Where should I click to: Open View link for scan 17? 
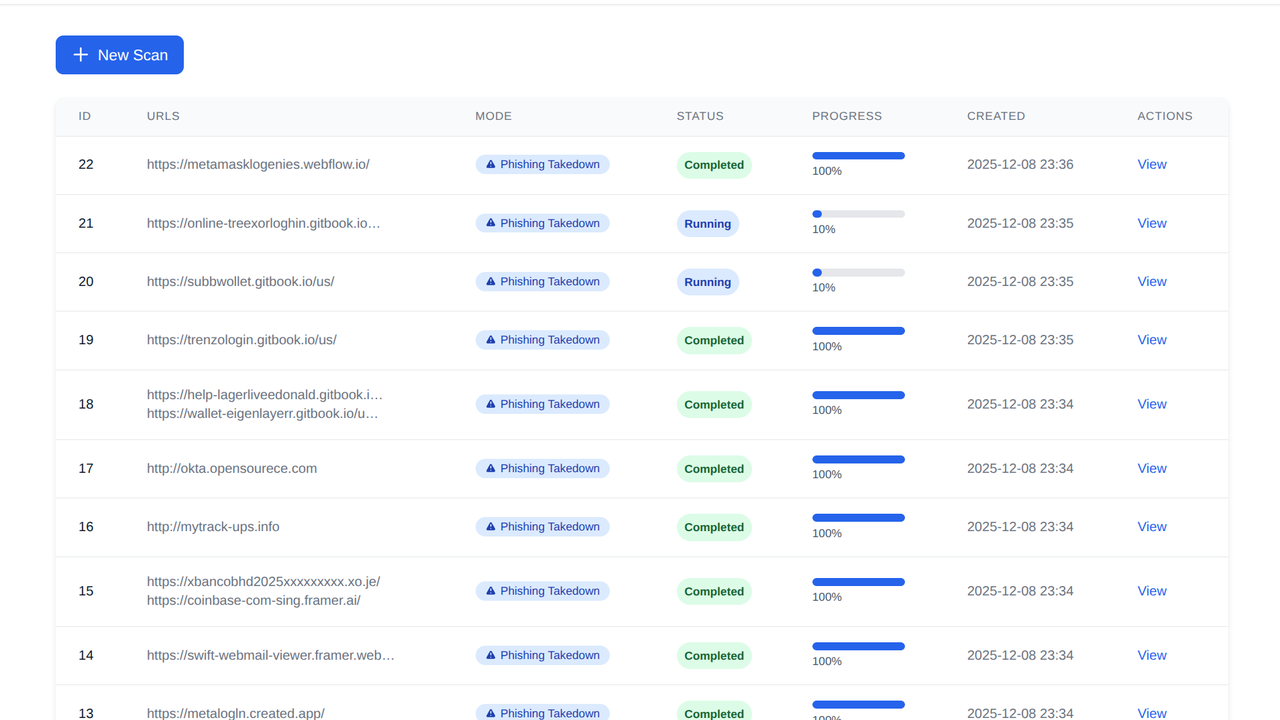(x=1152, y=468)
